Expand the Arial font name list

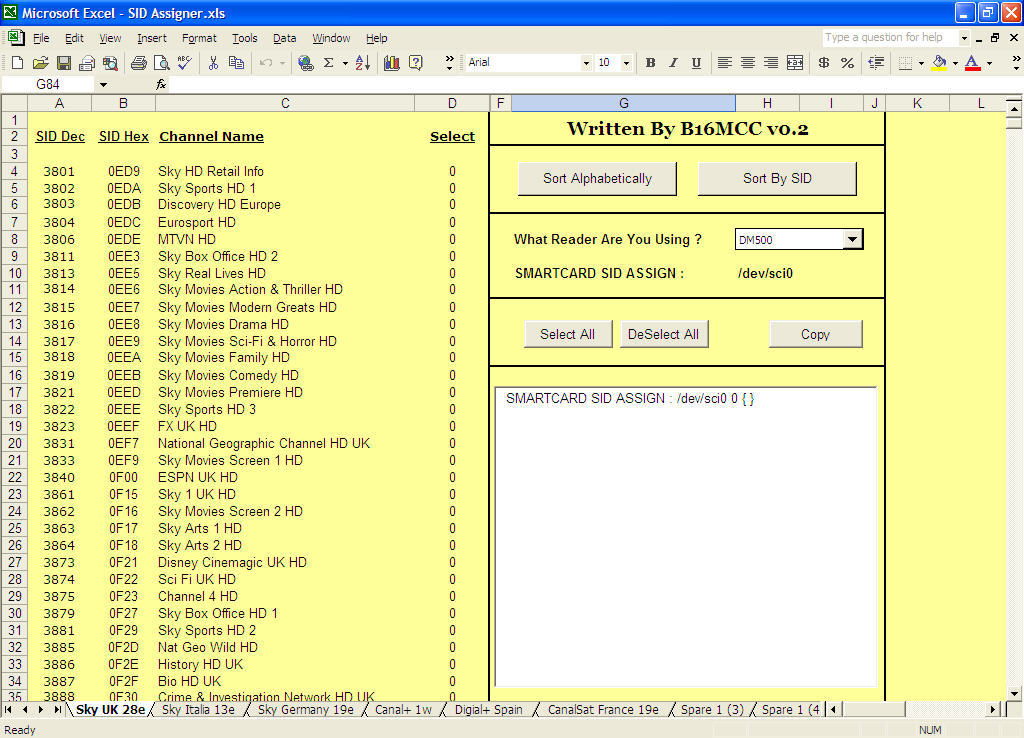[x=586, y=63]
